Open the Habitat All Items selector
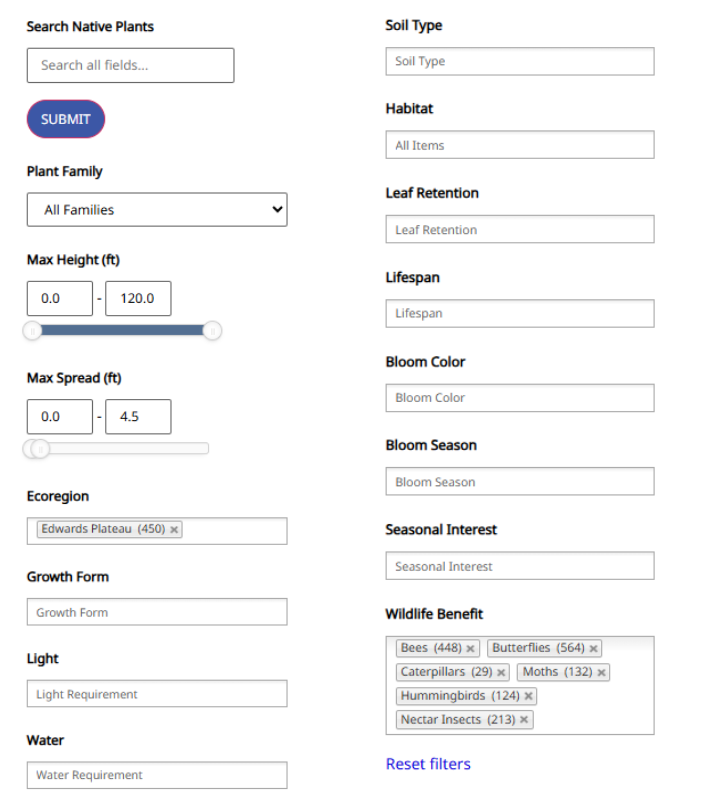Image resolution: width=703 pixels, height=790 pixels. click(x=520, y=145)
